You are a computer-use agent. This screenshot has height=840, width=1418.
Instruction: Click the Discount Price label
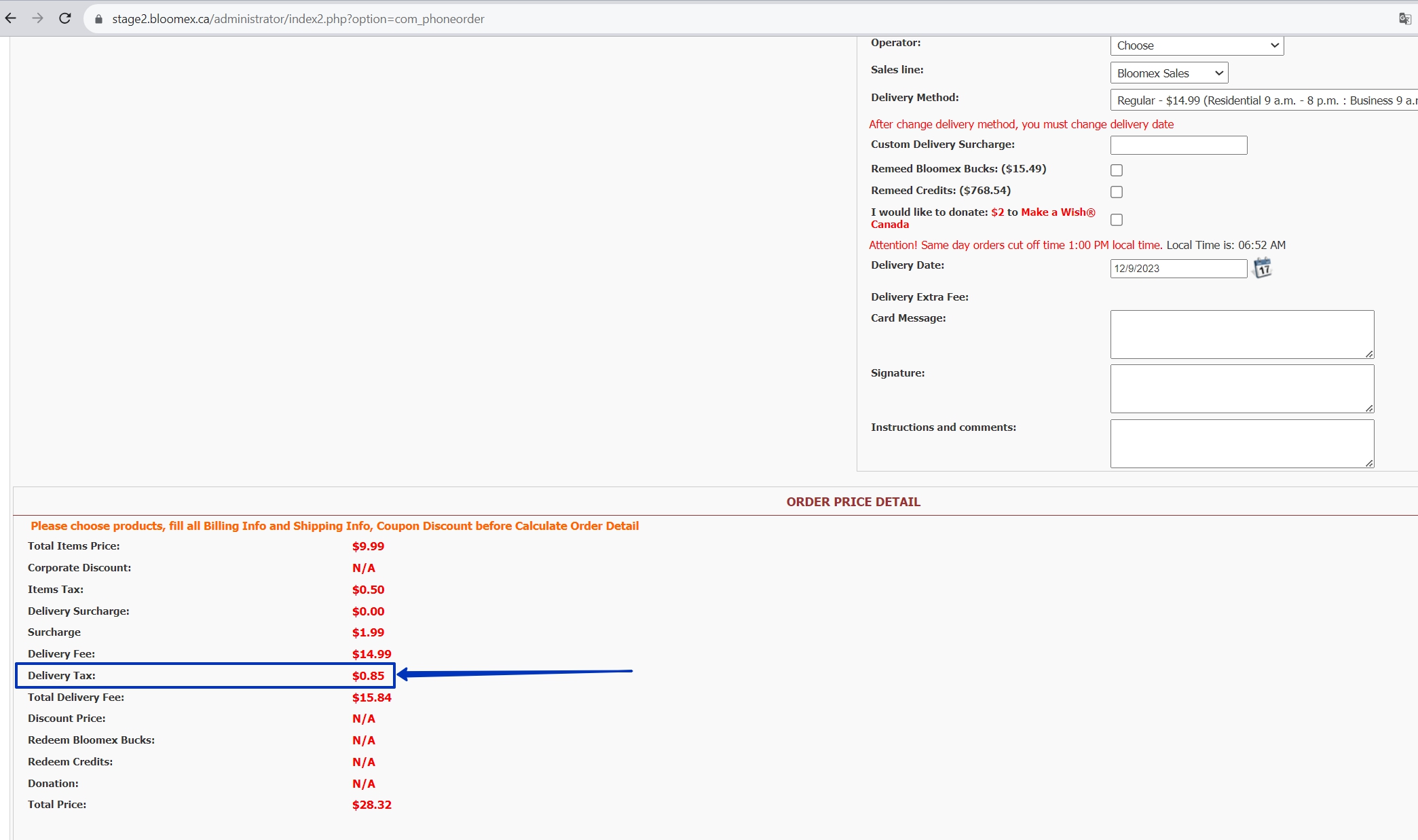click(67, 719)
